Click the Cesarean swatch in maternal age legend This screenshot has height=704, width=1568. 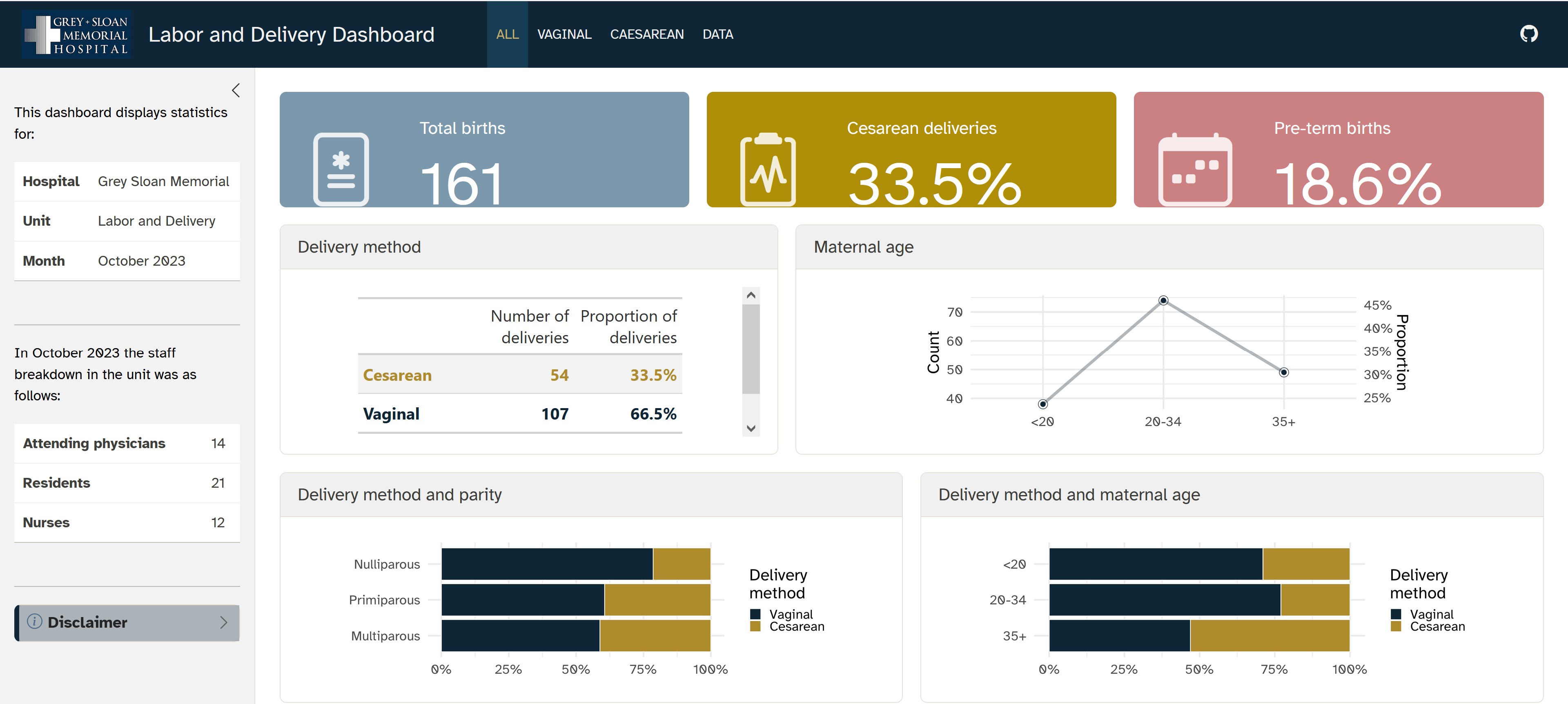click(x=1396, y=627)
